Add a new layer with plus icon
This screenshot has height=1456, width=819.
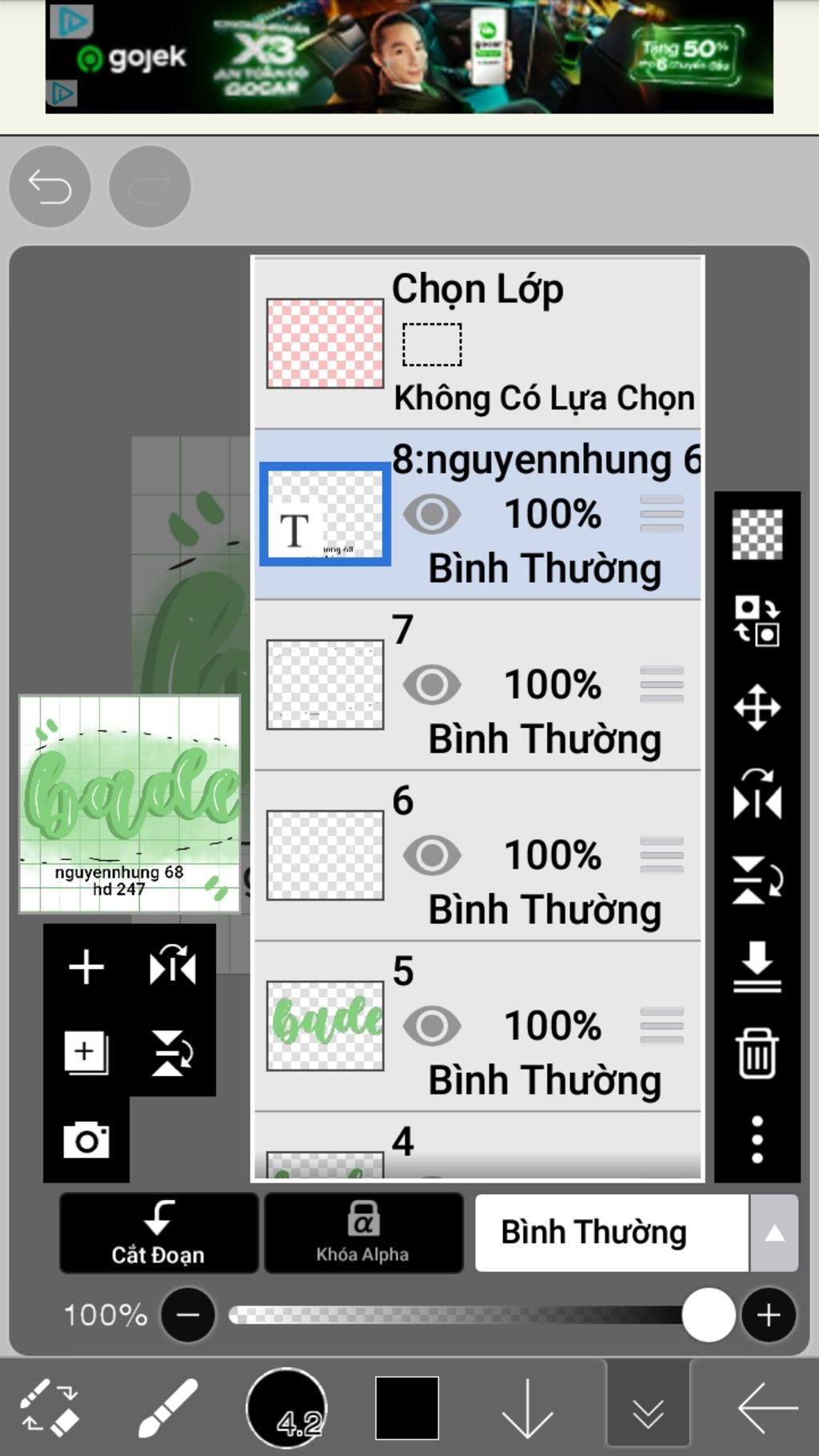click(86, 967)
